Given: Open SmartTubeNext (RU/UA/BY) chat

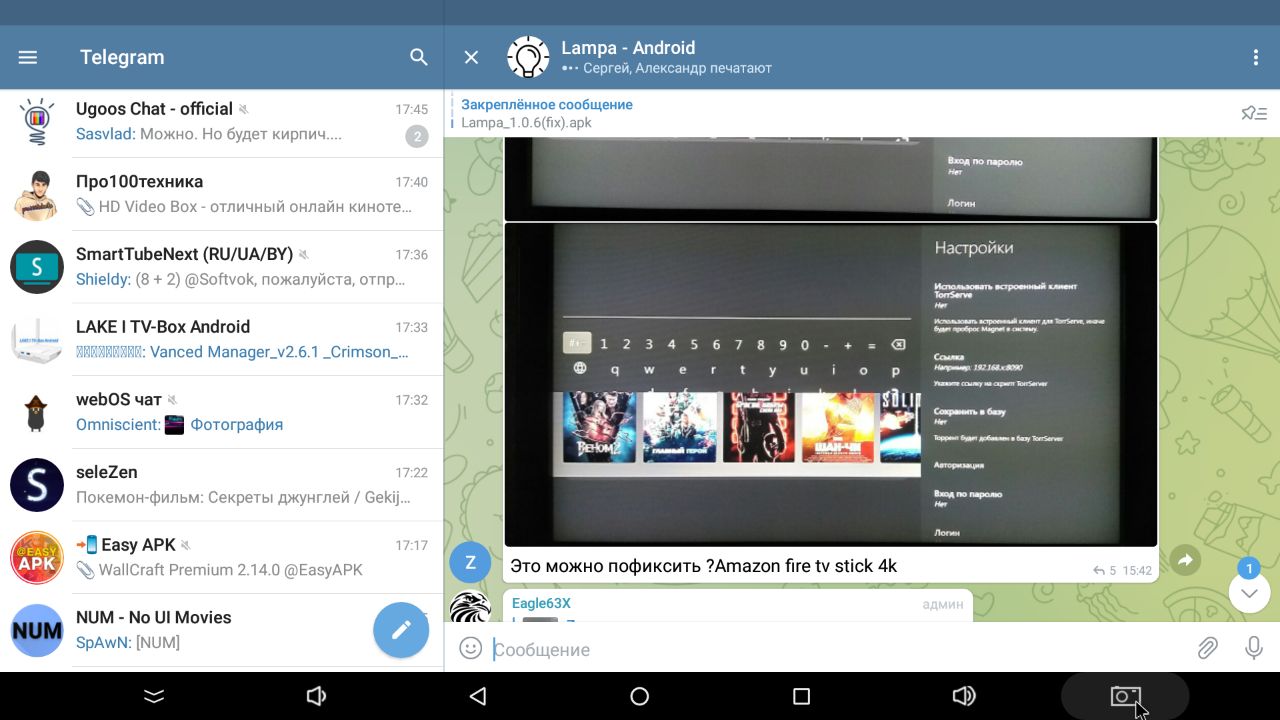Looking at the screenshot, I should (221, 267).
